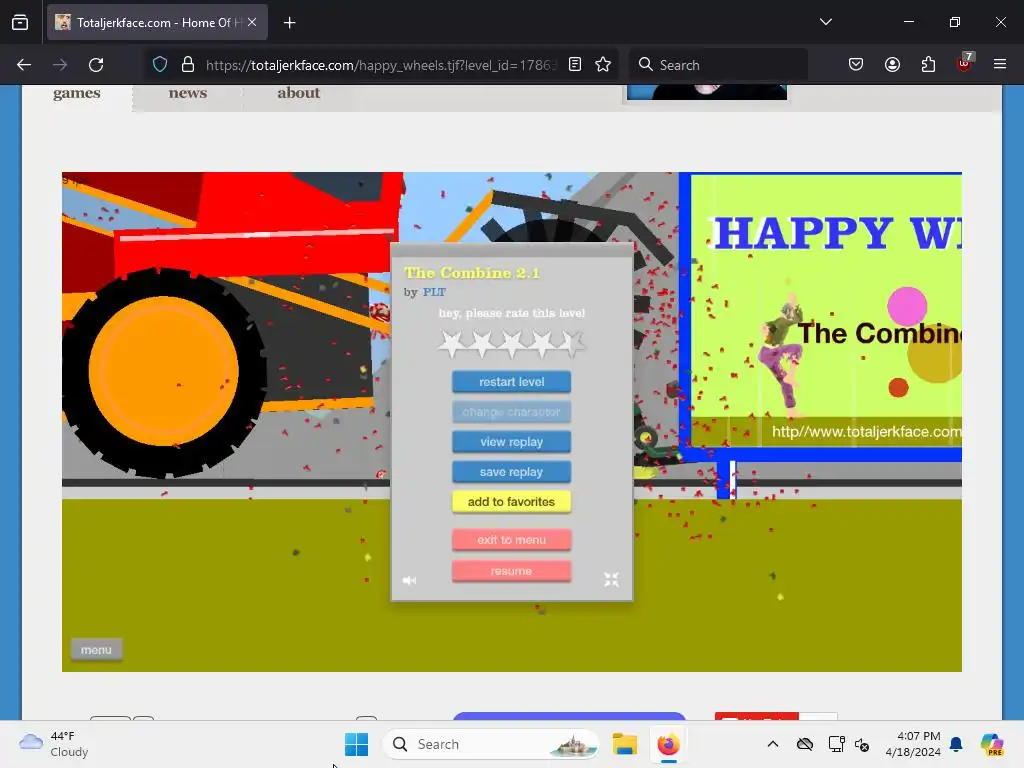Select the disabled change character button
1024x768 pixels.
click(x=511, y=411)
